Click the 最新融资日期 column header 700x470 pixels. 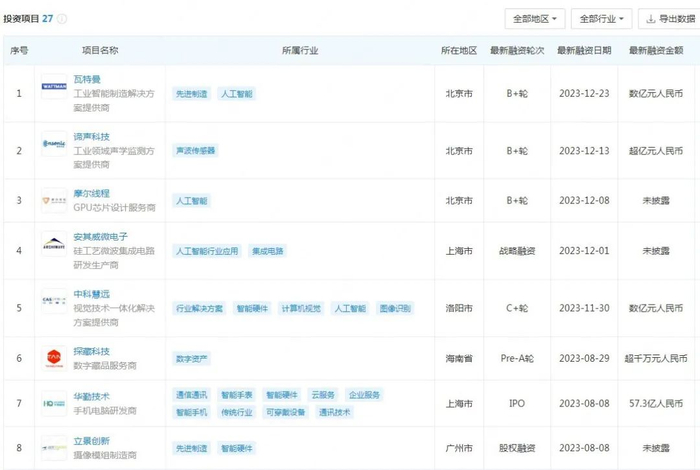point(584,50)
